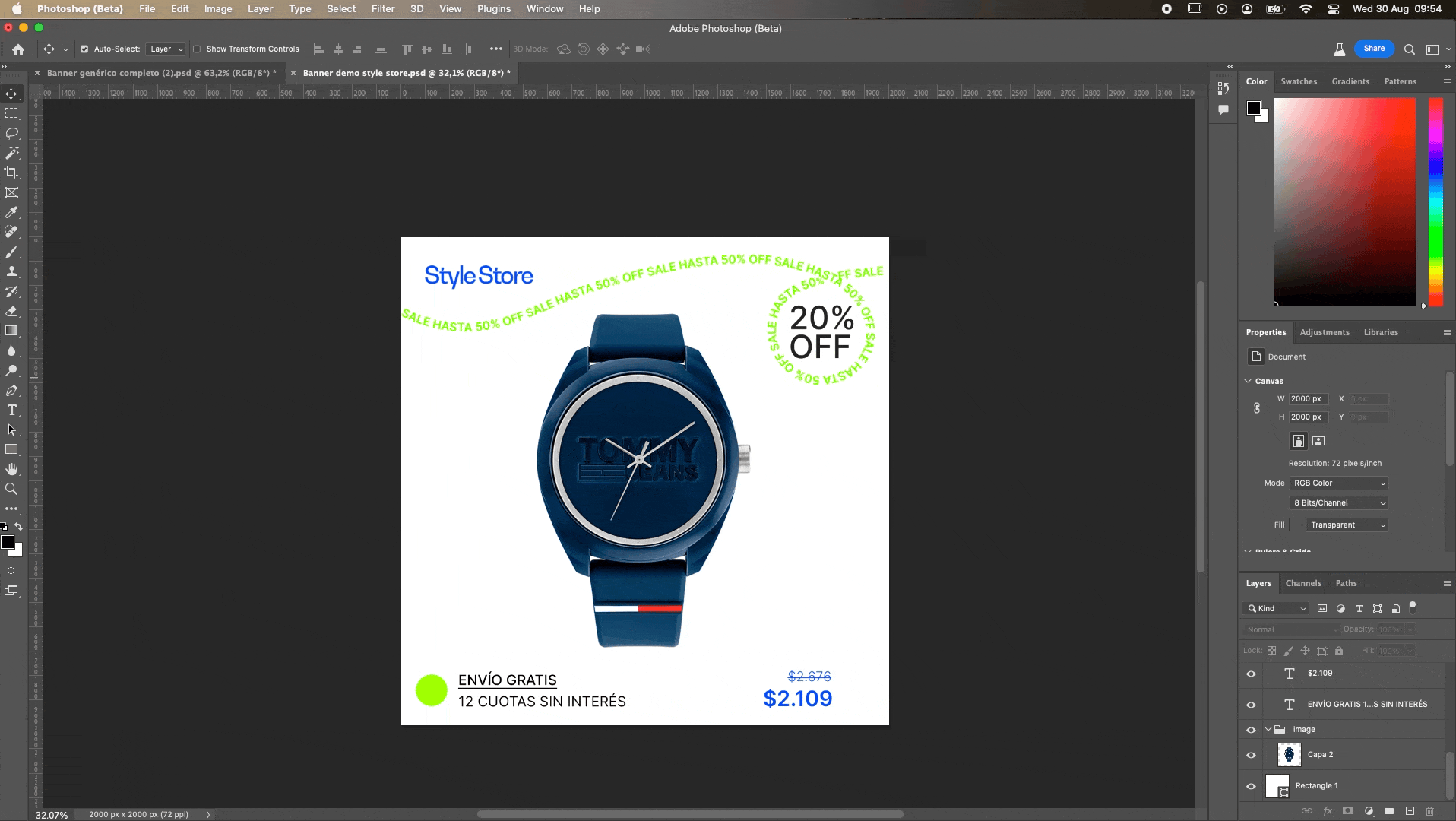Create a new layer with plus icon
The image size is (1456, 821).
[1410, 811]
